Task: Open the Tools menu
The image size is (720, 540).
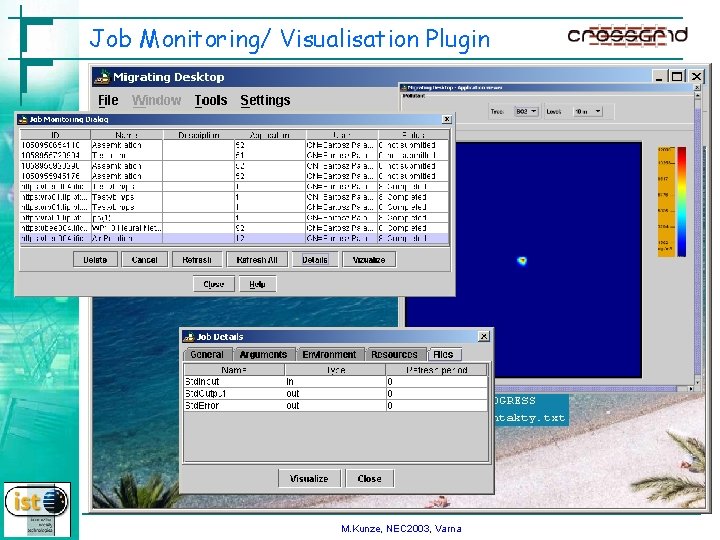Action: coord(211,100)
